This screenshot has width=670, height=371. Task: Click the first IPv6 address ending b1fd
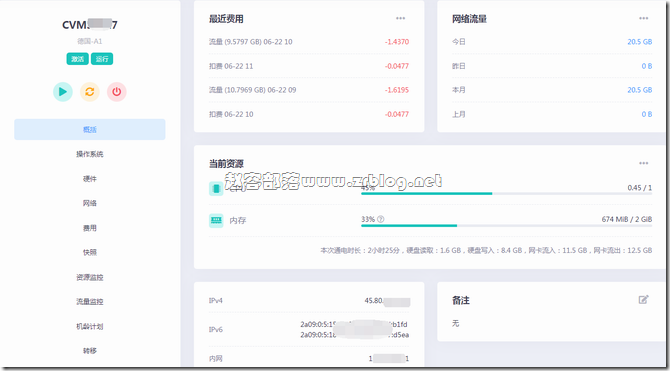(354, 324)
